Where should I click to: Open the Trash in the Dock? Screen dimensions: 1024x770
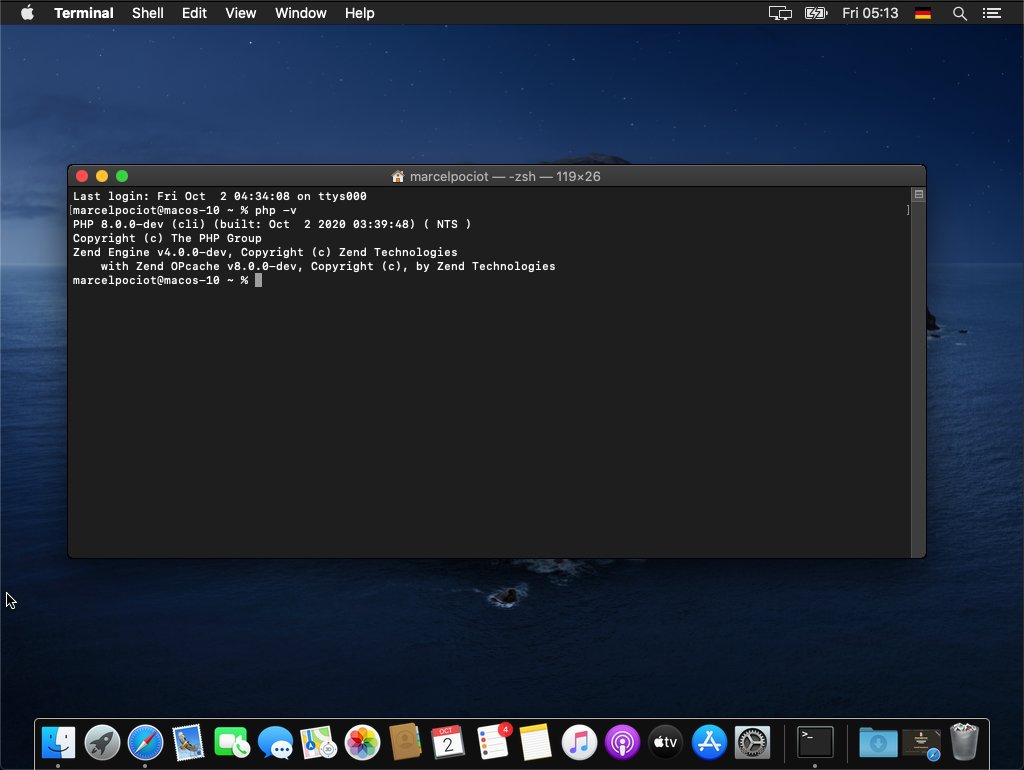tap(964, 742)
